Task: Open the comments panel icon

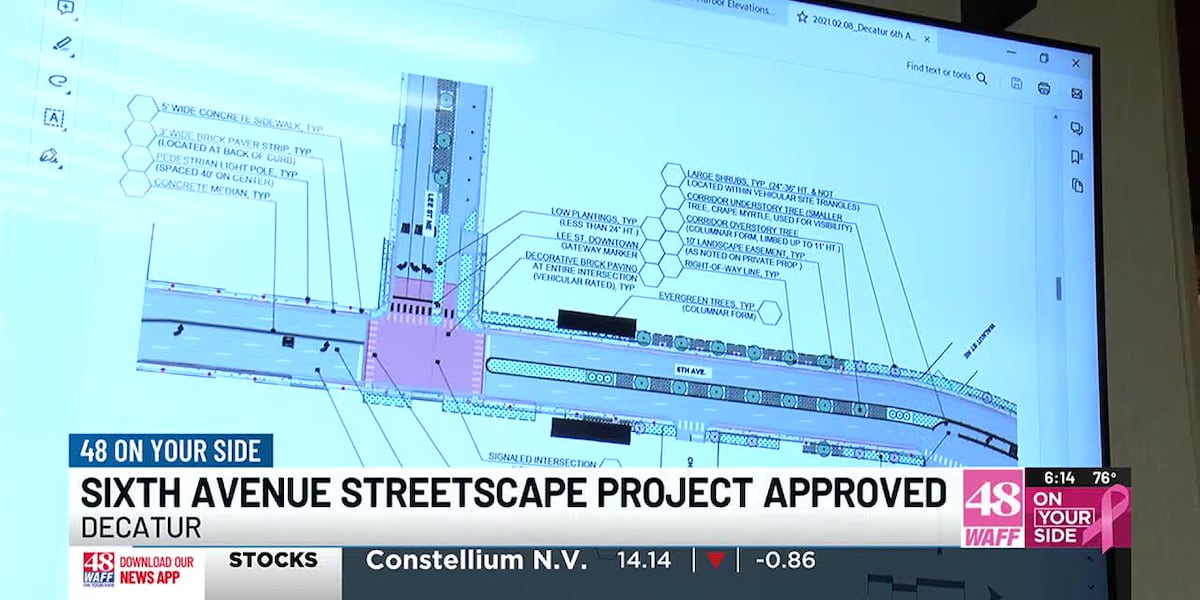Action: 1077,128
